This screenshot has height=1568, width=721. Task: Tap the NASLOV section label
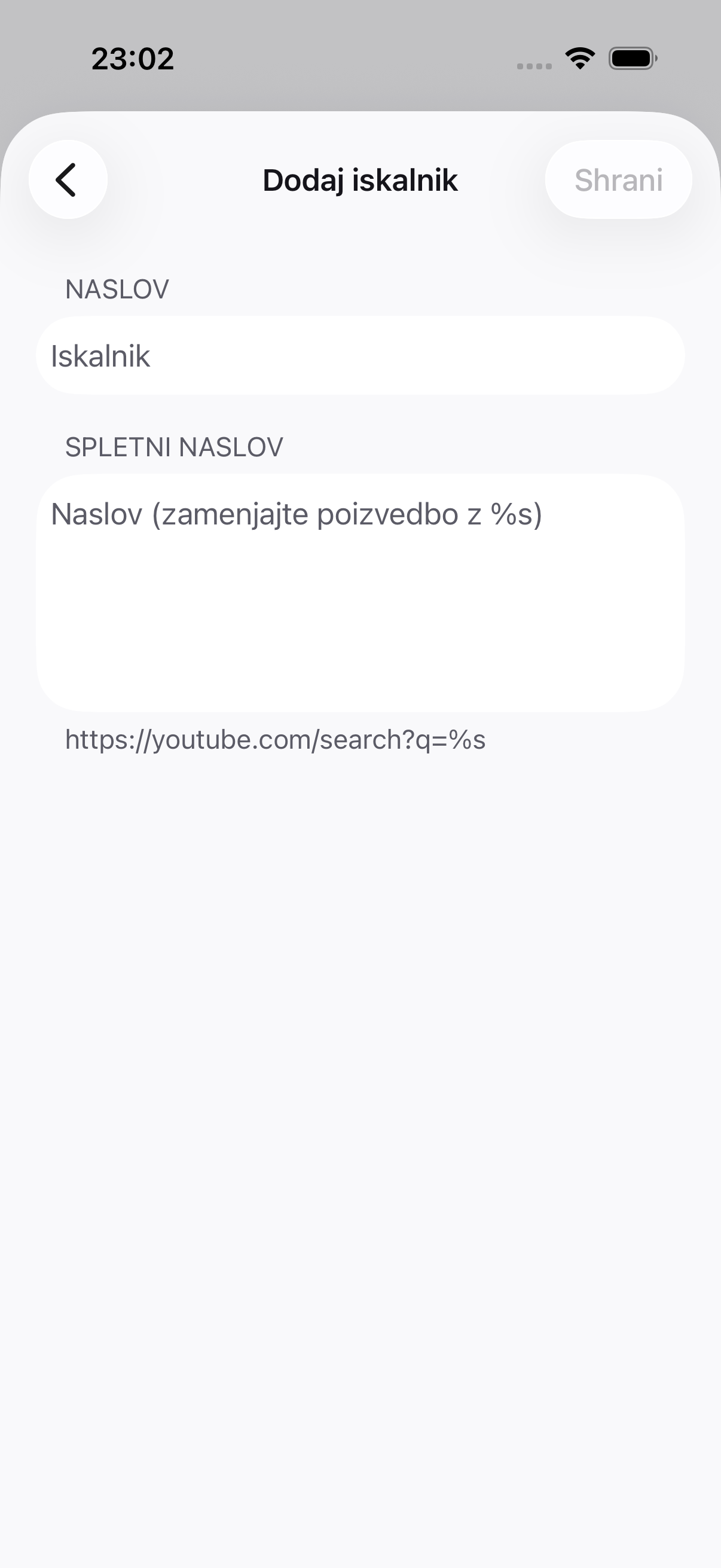117,289
